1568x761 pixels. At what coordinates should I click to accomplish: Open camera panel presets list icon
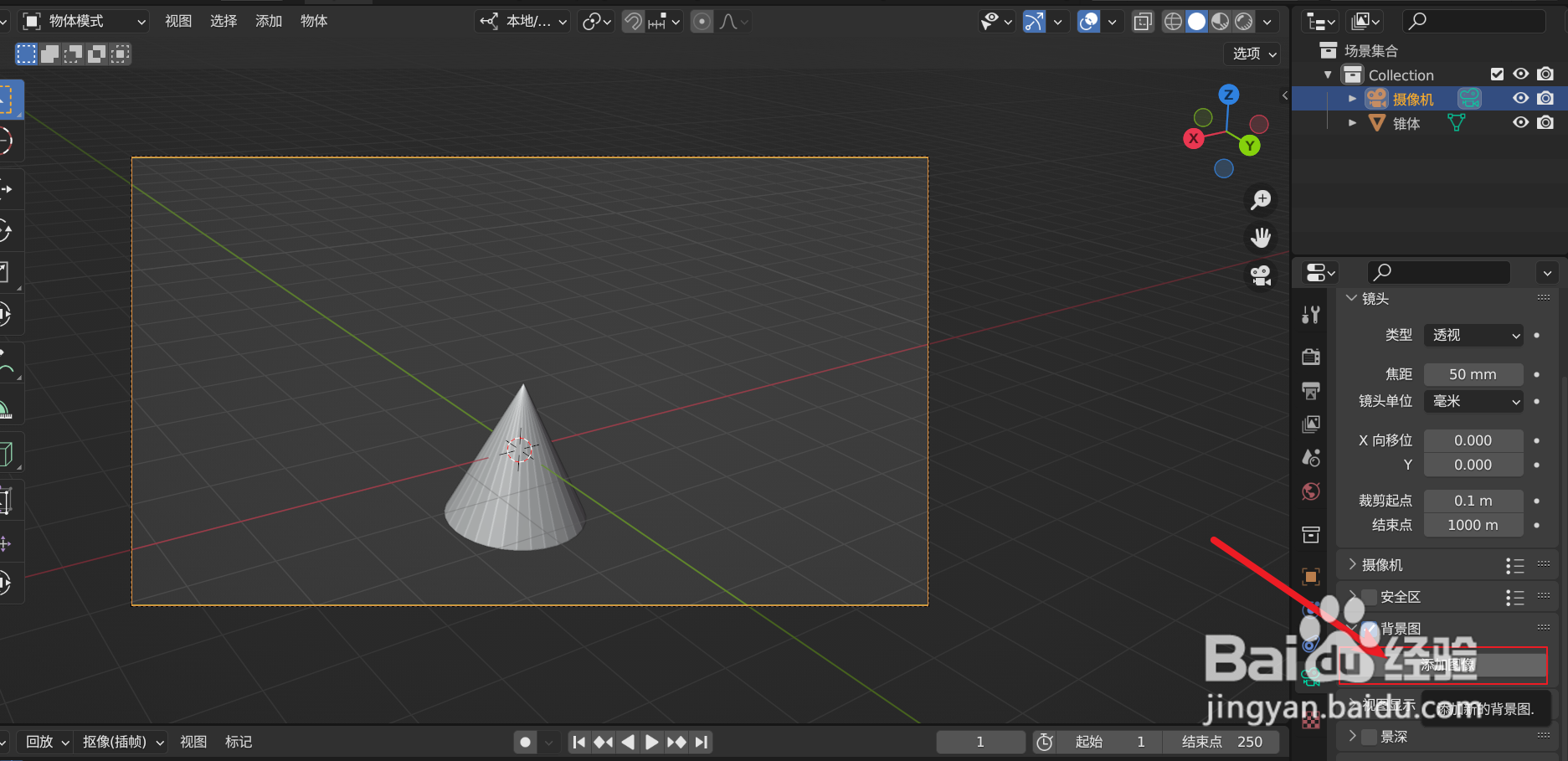point(1514,566)
